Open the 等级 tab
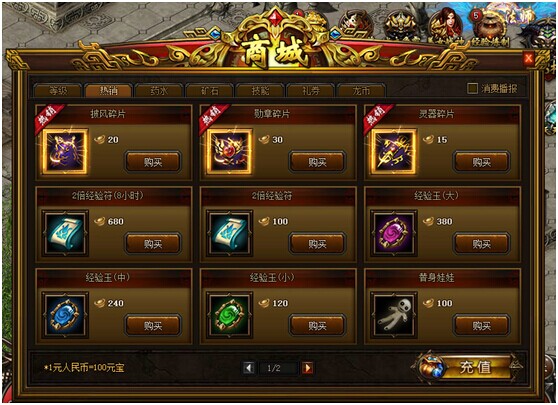The width and height of the screenshot is (558, 405). point(58,91)
